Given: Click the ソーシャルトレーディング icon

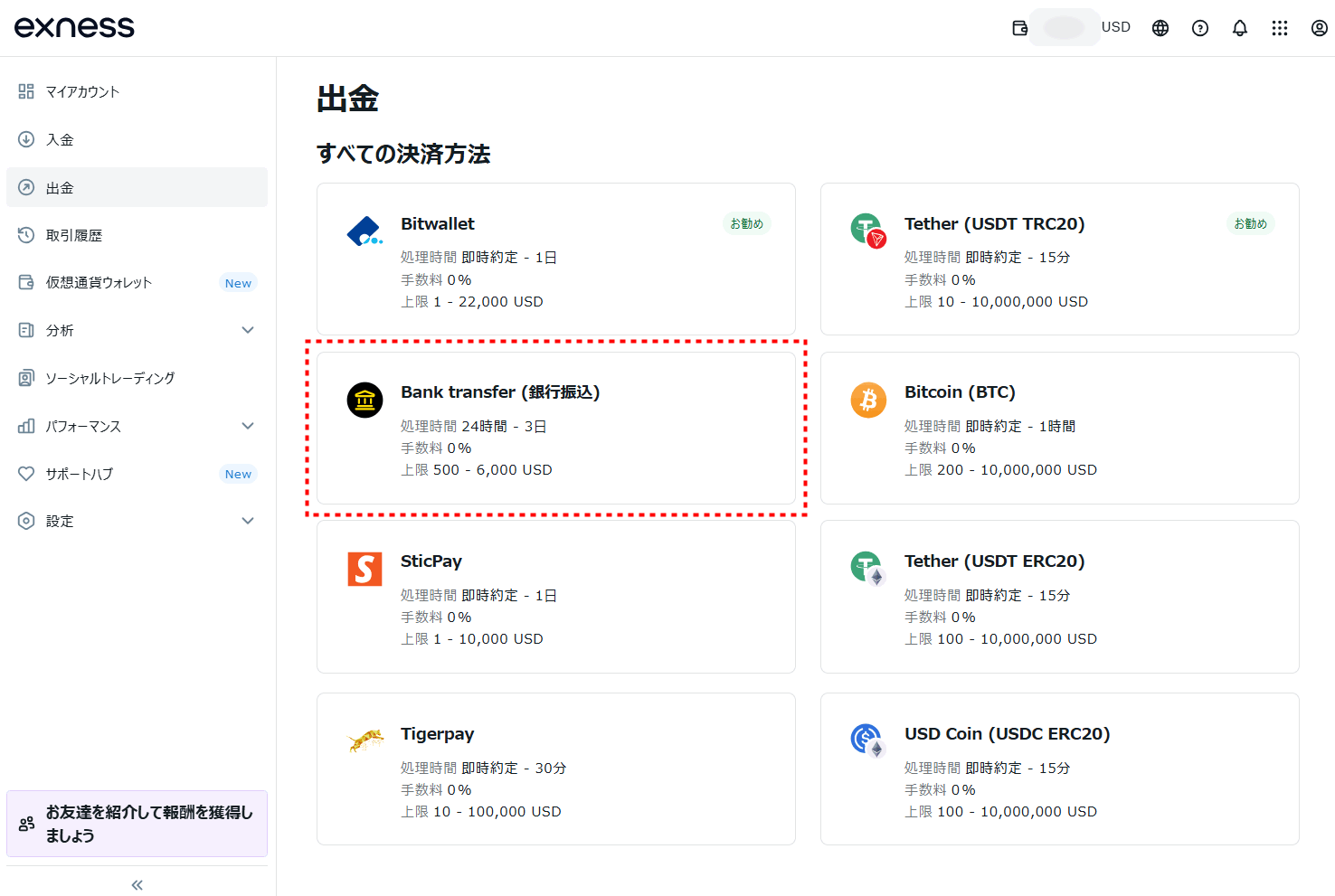Looking at the screenshot, I should point(26,378).
